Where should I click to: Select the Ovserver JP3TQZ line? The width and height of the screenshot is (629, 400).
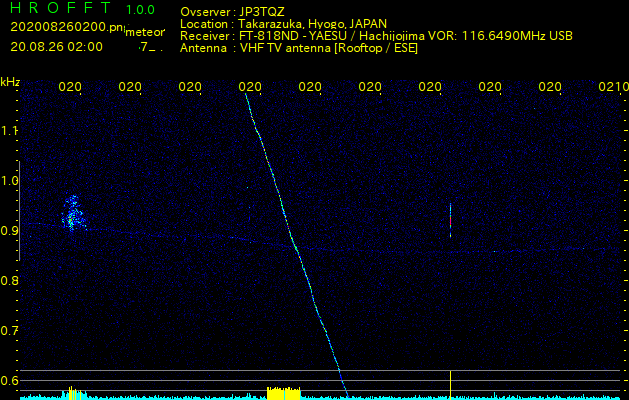[232, 11]
